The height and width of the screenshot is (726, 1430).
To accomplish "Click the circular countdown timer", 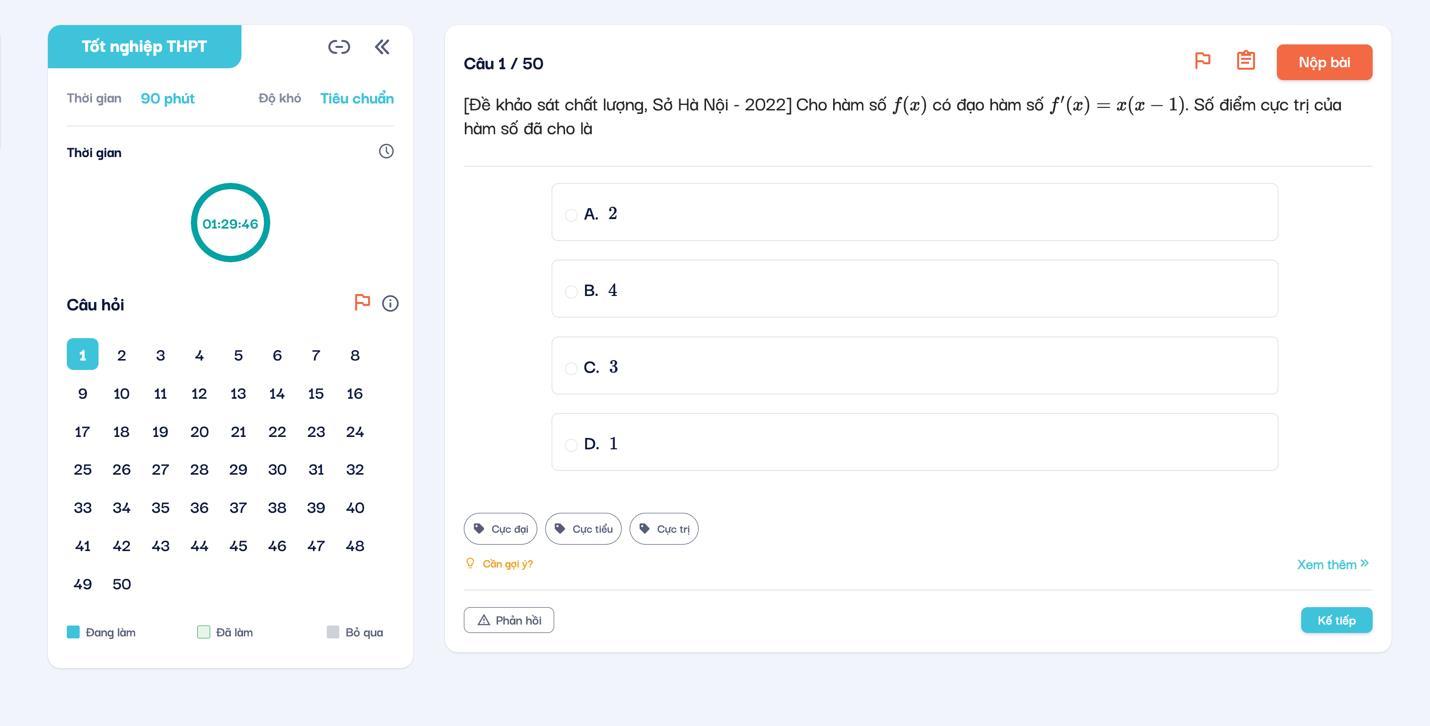I will tap(230, 223).
